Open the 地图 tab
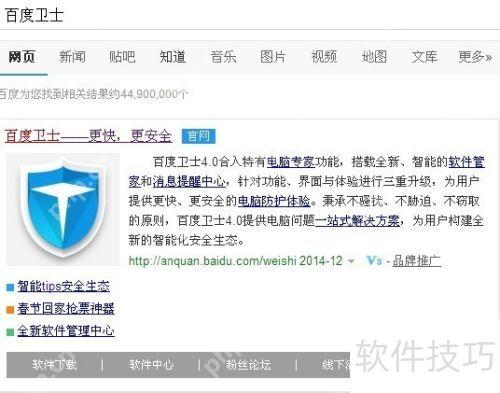 pos(374,57)
